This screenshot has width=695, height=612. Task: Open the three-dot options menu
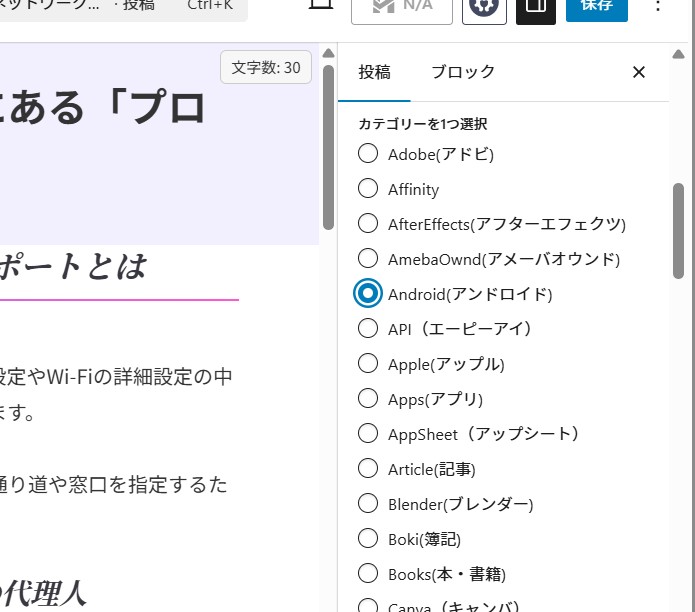657,8
